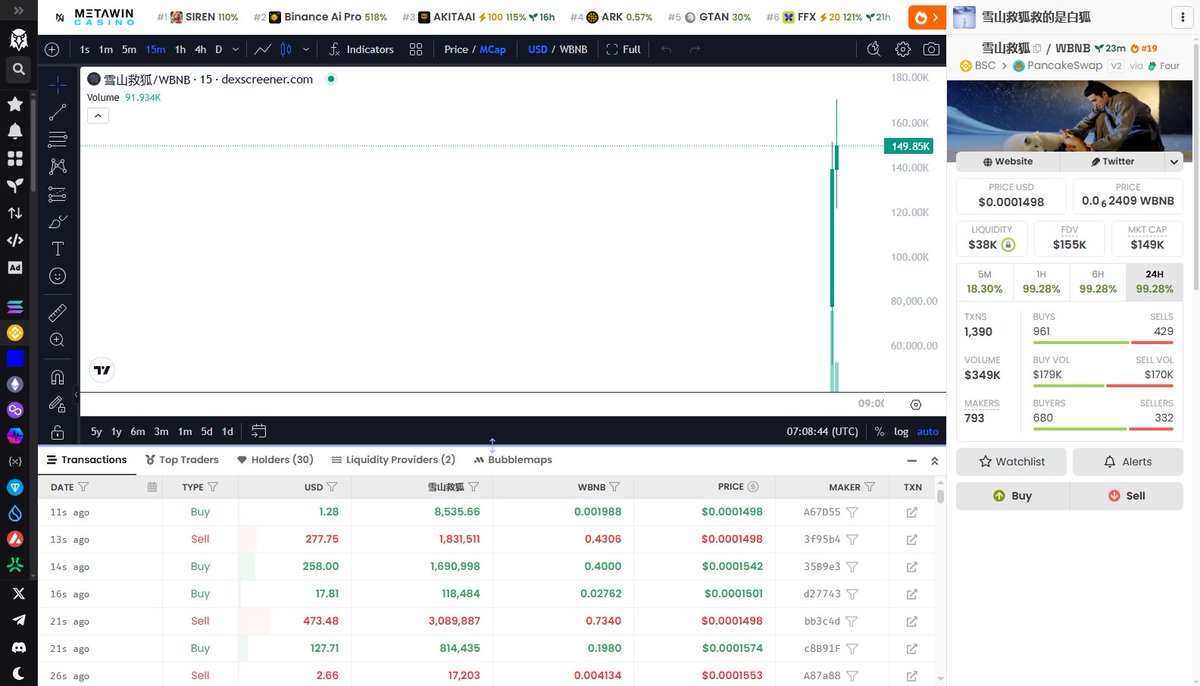Expand the transactions panel fully
Viewport: 1200px width, 686px height.
pyautogui.click(x=935, y=461)
